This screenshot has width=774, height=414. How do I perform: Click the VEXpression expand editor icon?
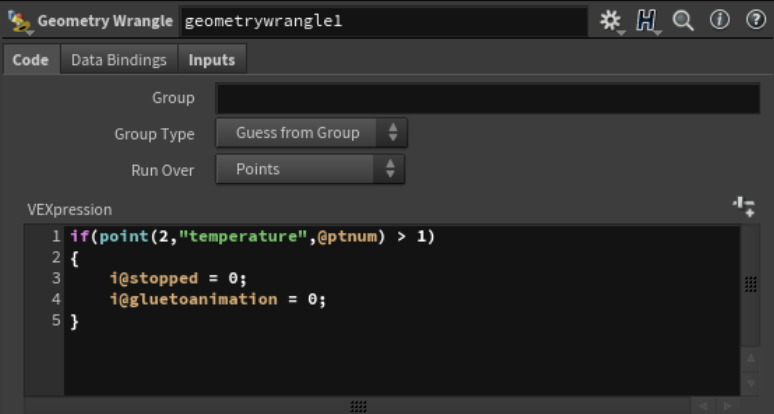pos(744,207)
